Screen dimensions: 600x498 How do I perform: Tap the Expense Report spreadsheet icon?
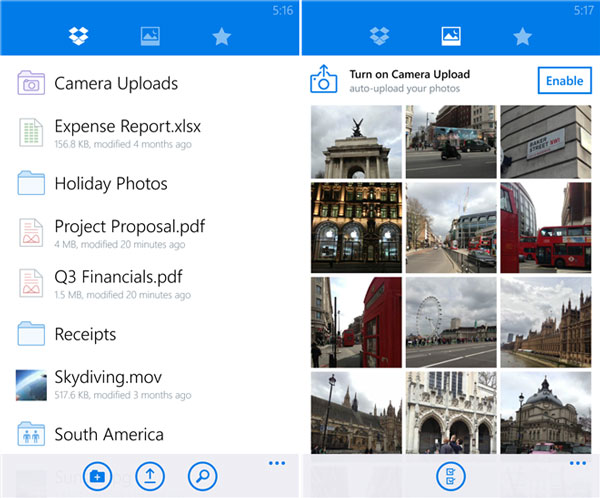[31, 132]
